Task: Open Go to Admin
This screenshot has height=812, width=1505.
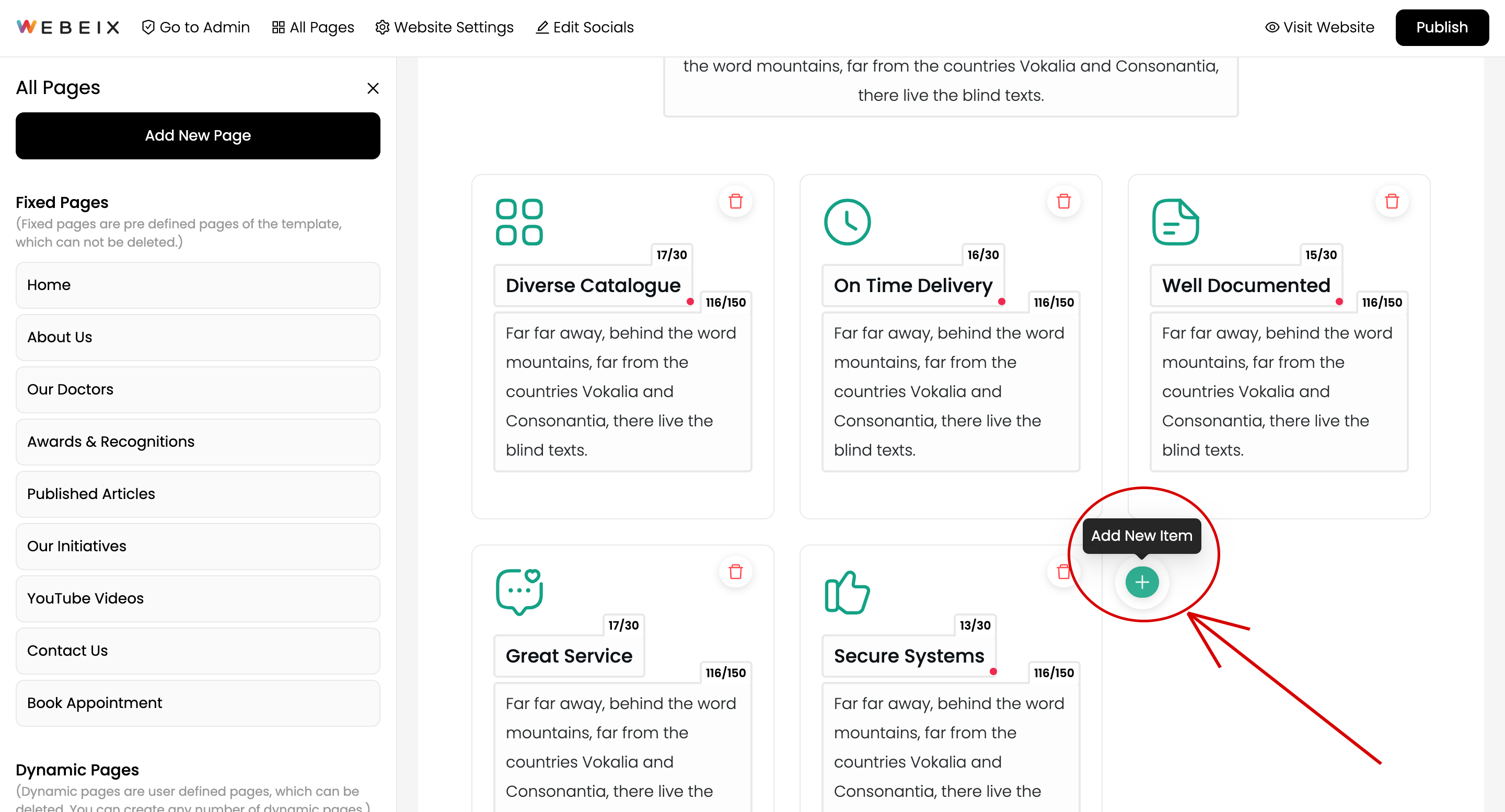Action: click(x=196, y=28)
